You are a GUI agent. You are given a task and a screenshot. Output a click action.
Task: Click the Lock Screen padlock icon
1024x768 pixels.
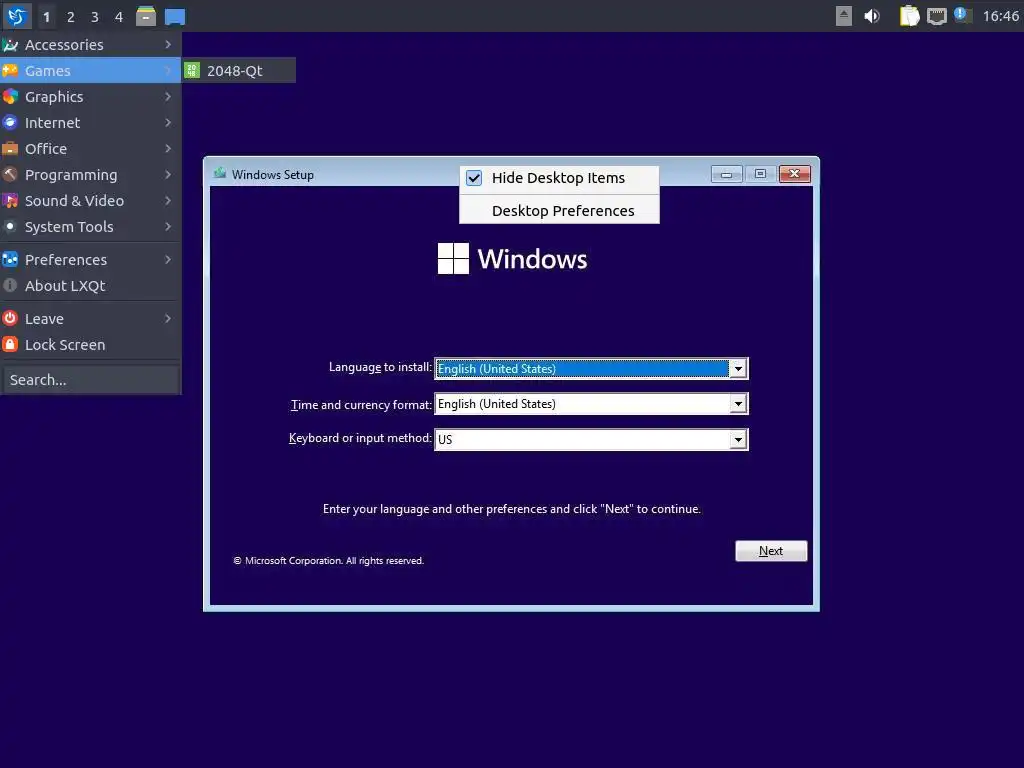tap(10, 344)
